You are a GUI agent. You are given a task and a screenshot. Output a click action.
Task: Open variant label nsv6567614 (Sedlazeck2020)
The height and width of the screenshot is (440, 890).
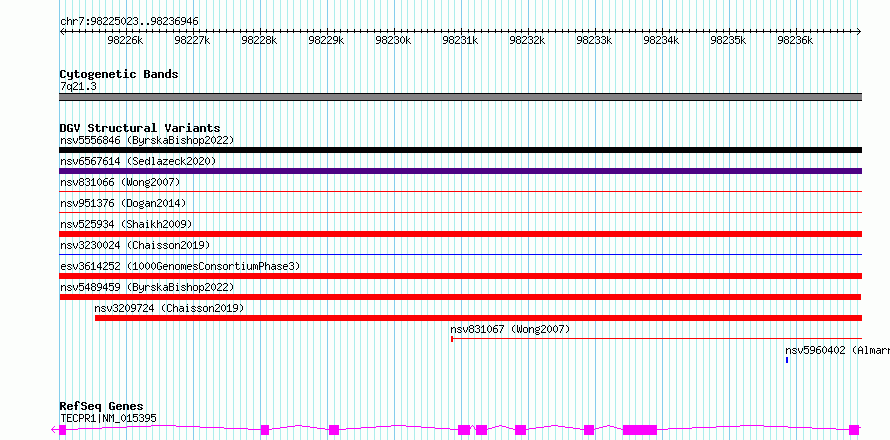point(138,161)
